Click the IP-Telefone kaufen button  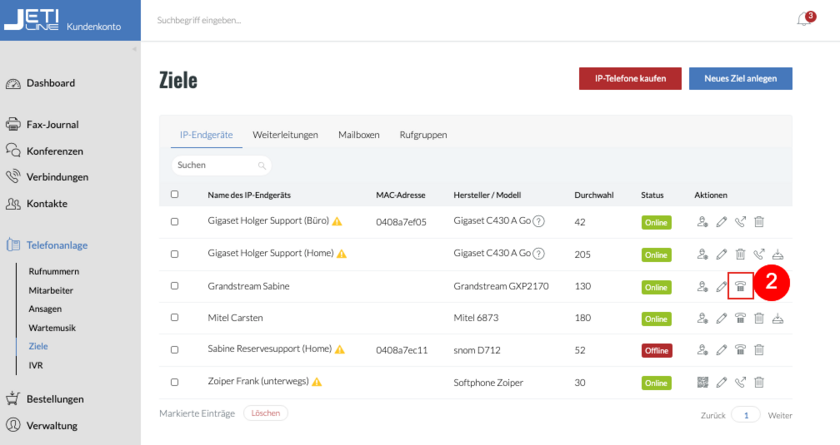[630, 79]
